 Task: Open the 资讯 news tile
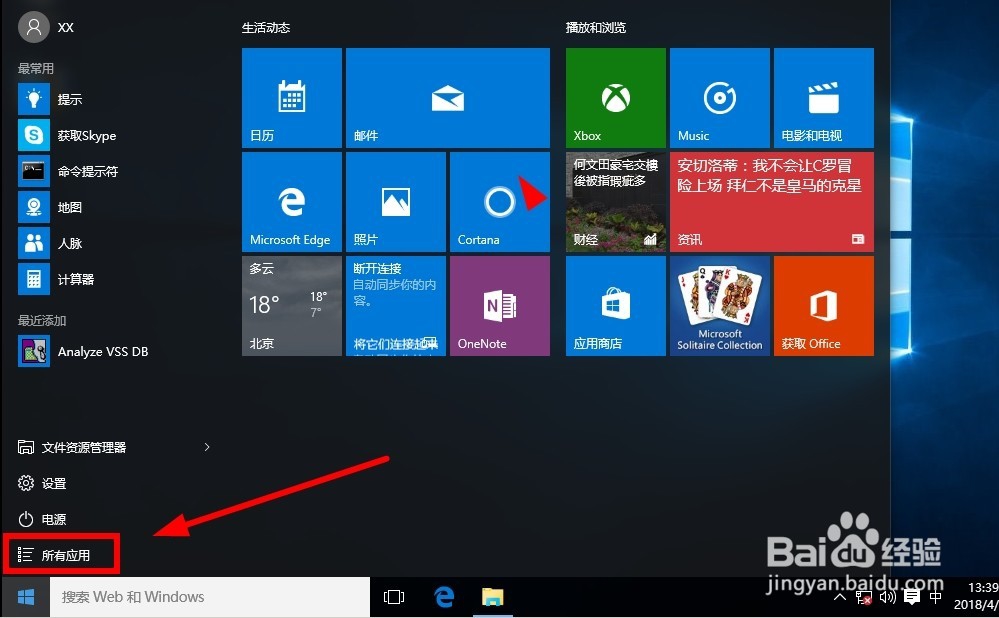pos(772,201)
